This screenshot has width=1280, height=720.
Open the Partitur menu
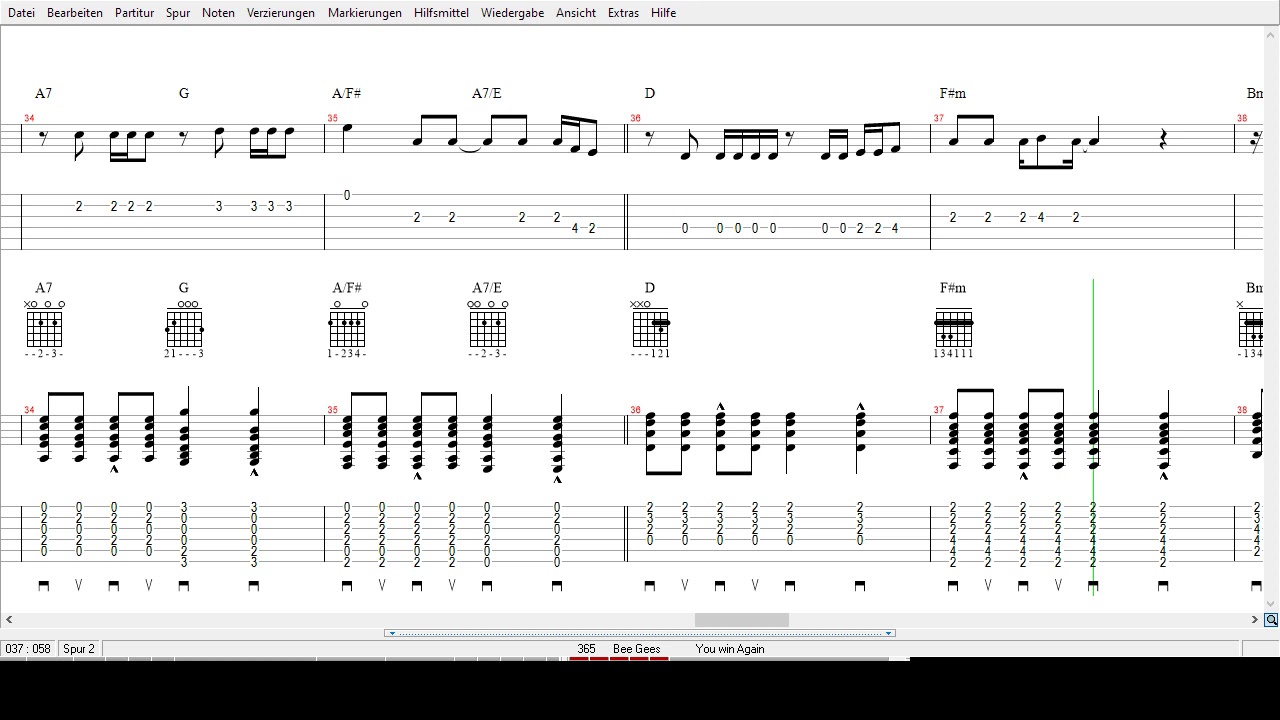134,13
